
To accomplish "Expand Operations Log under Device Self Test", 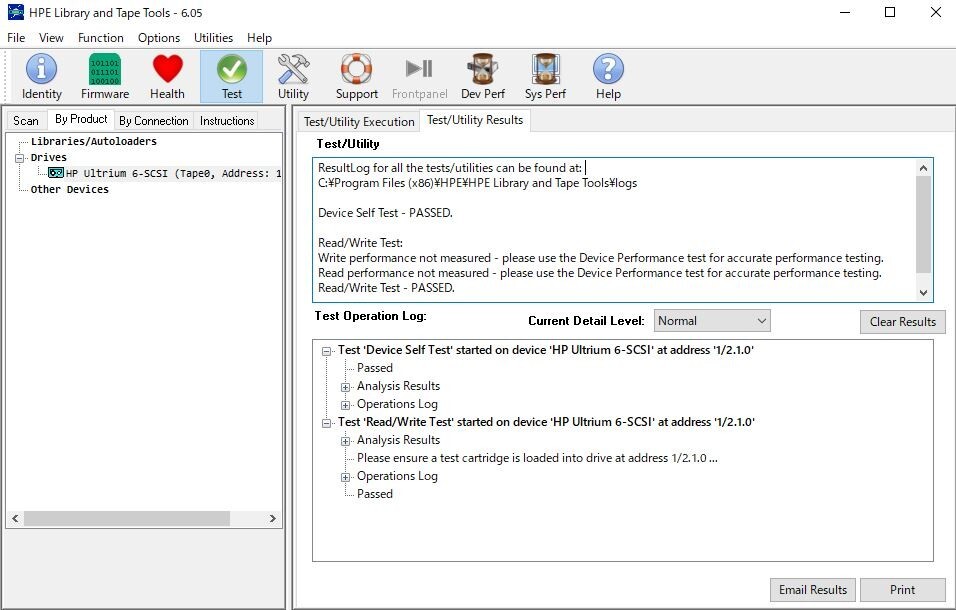I will click(x=346, y=405).
